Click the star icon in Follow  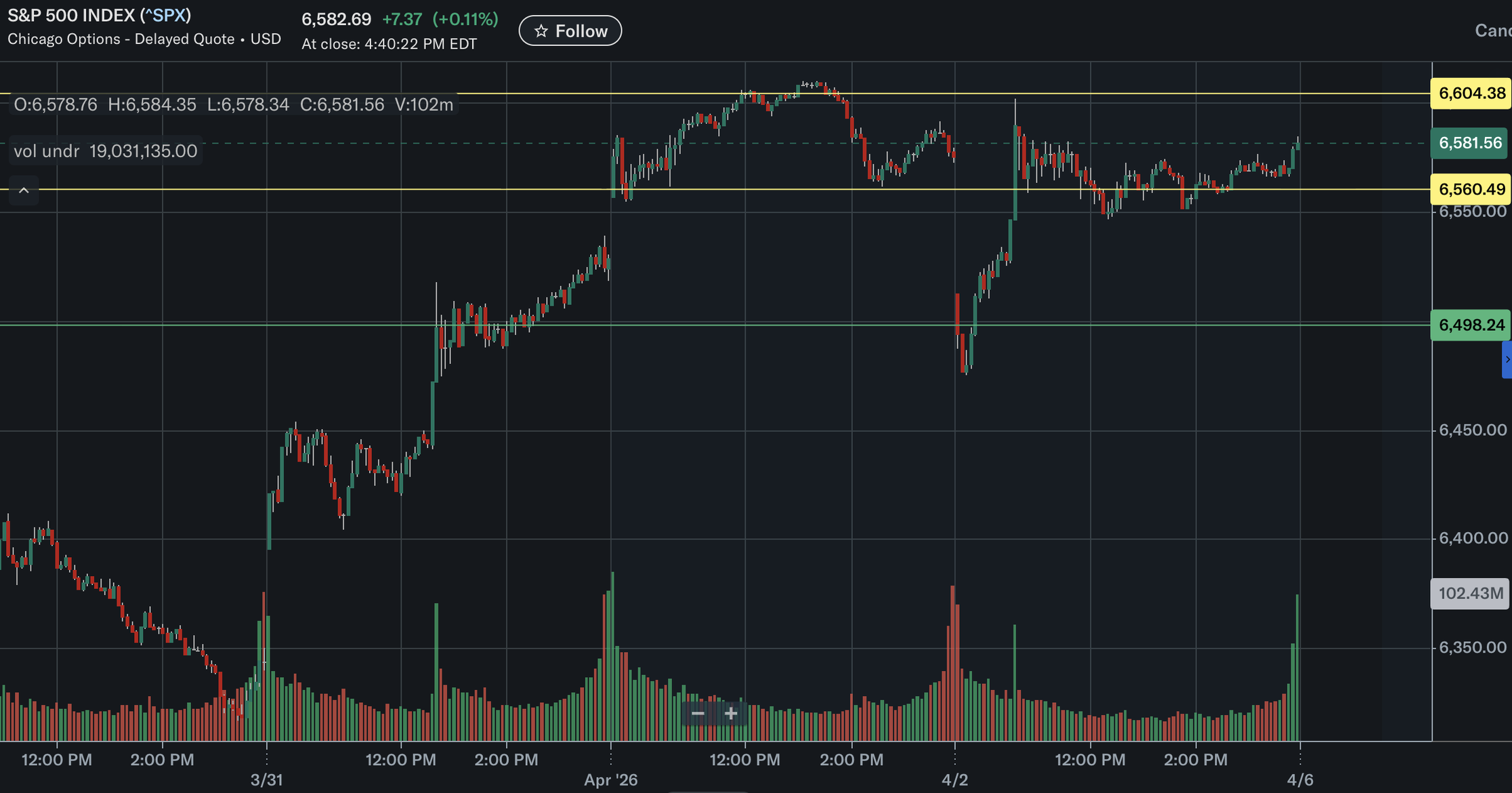[x=541, y=31]
